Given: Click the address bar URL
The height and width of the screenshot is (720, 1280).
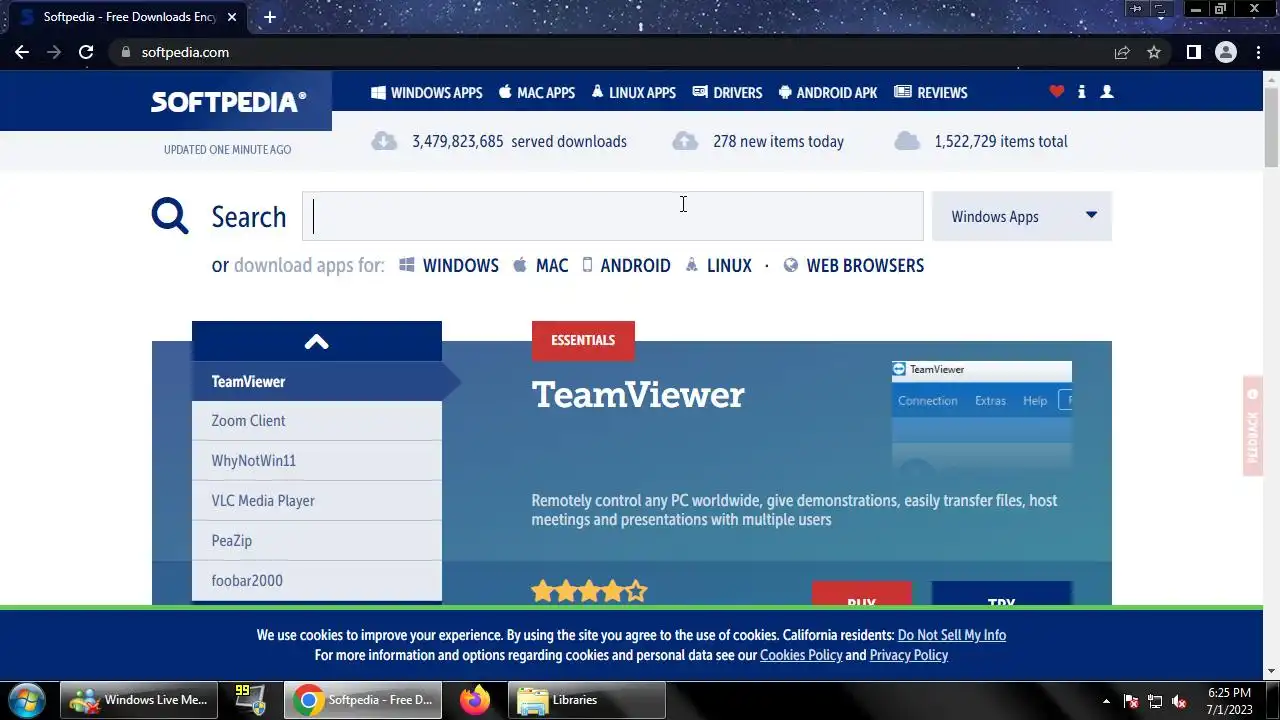Looking at the screenshot, I should pos(185,52).
